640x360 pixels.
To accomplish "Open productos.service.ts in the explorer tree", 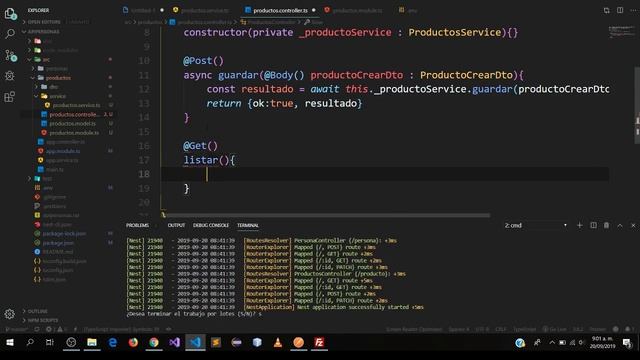I will [76, 105].
